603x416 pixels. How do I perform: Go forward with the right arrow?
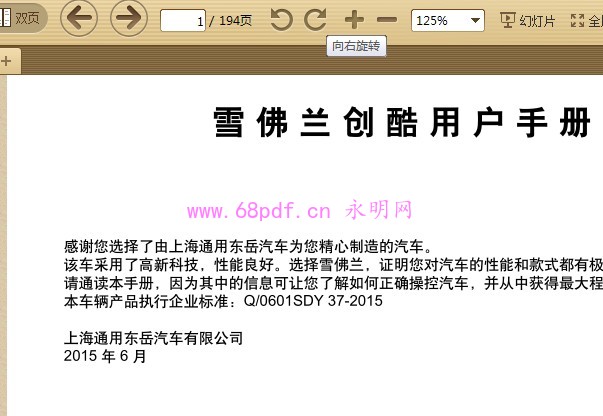[129, 18]
